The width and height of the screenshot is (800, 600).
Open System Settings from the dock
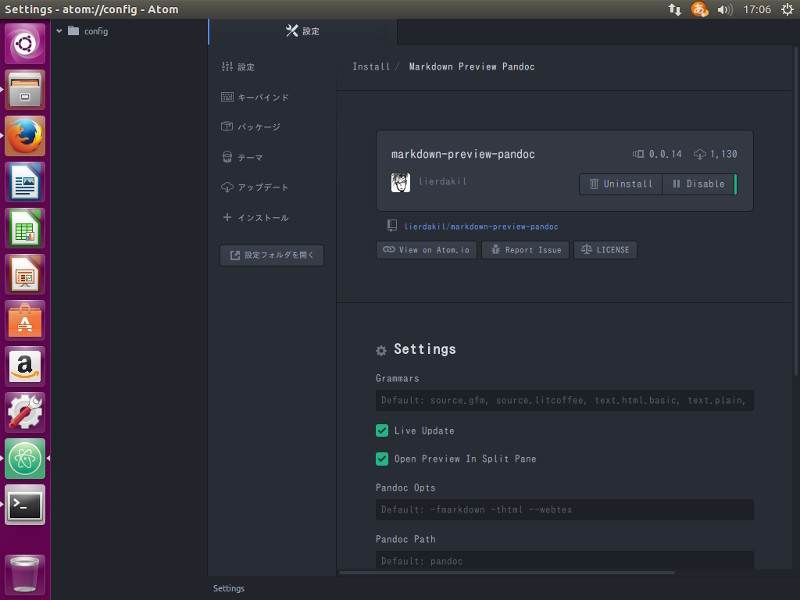click(x=25, y=412)
